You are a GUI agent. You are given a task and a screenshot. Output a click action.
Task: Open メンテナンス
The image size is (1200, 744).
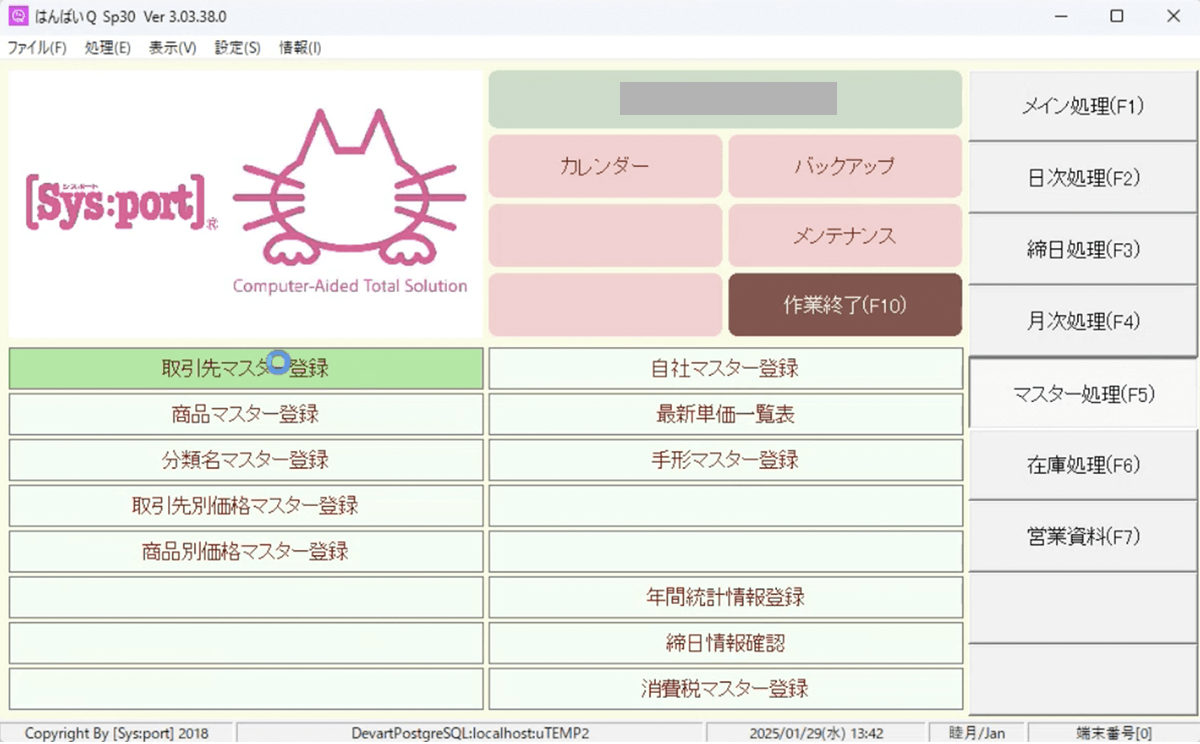pos(845,236)
